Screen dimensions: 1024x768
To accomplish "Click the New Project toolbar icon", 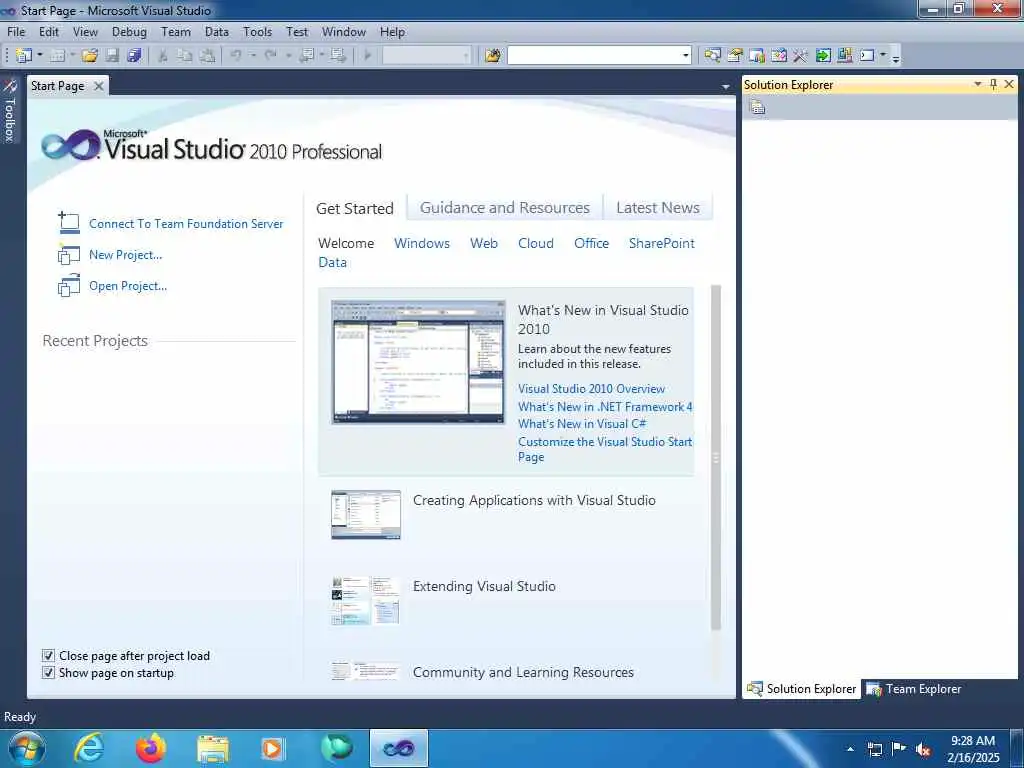I will click(24, 56).
